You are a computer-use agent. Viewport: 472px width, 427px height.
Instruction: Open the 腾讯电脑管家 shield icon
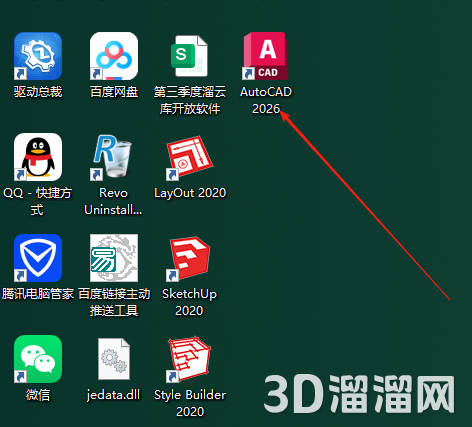click(x=38, y=258)
